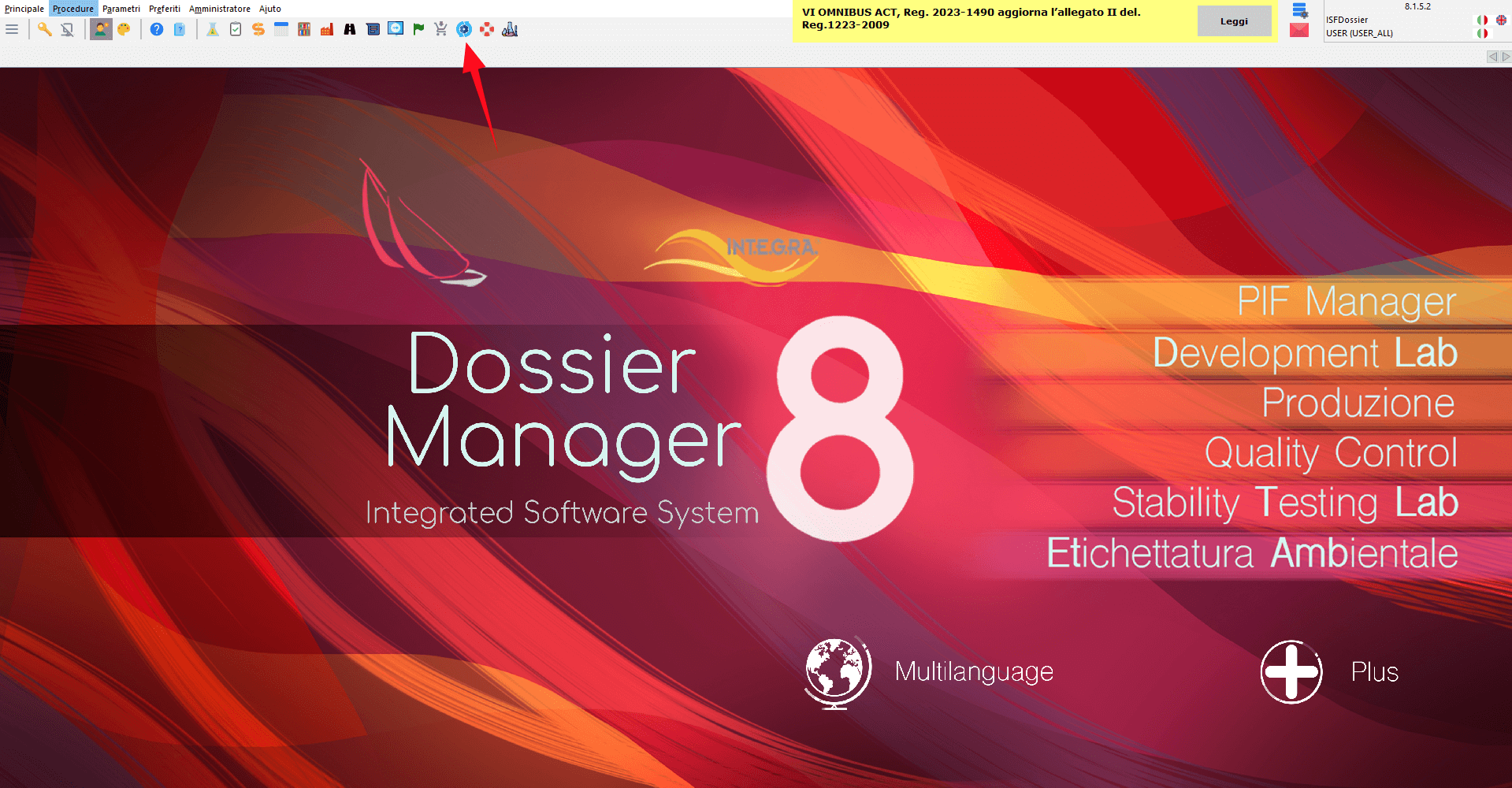
Task: Open the database settings icon
Action: [1300, 10]
